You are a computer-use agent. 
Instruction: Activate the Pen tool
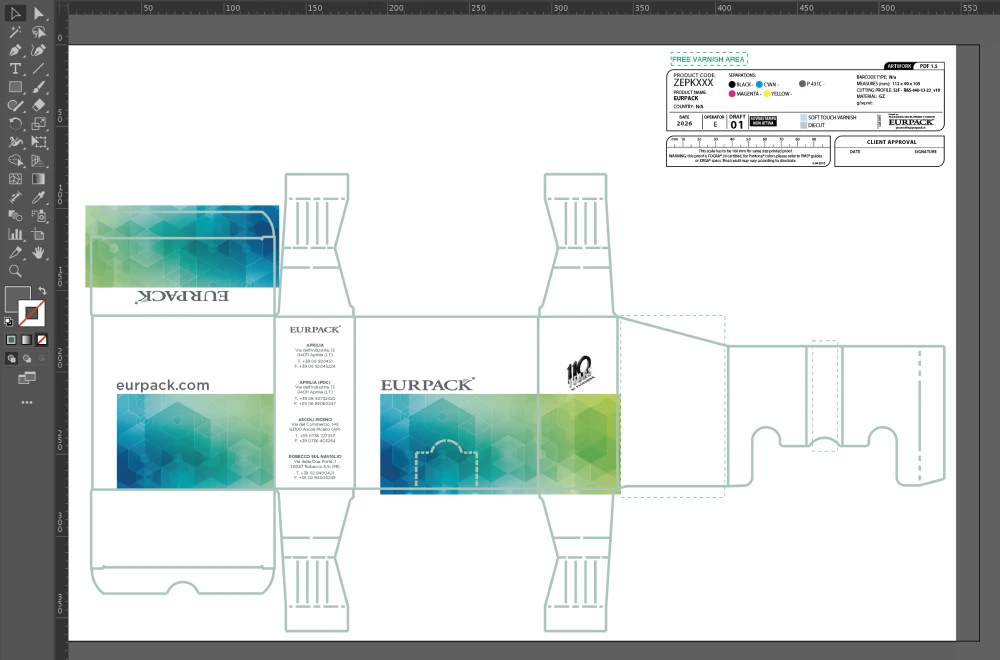(x=15, y=50)
